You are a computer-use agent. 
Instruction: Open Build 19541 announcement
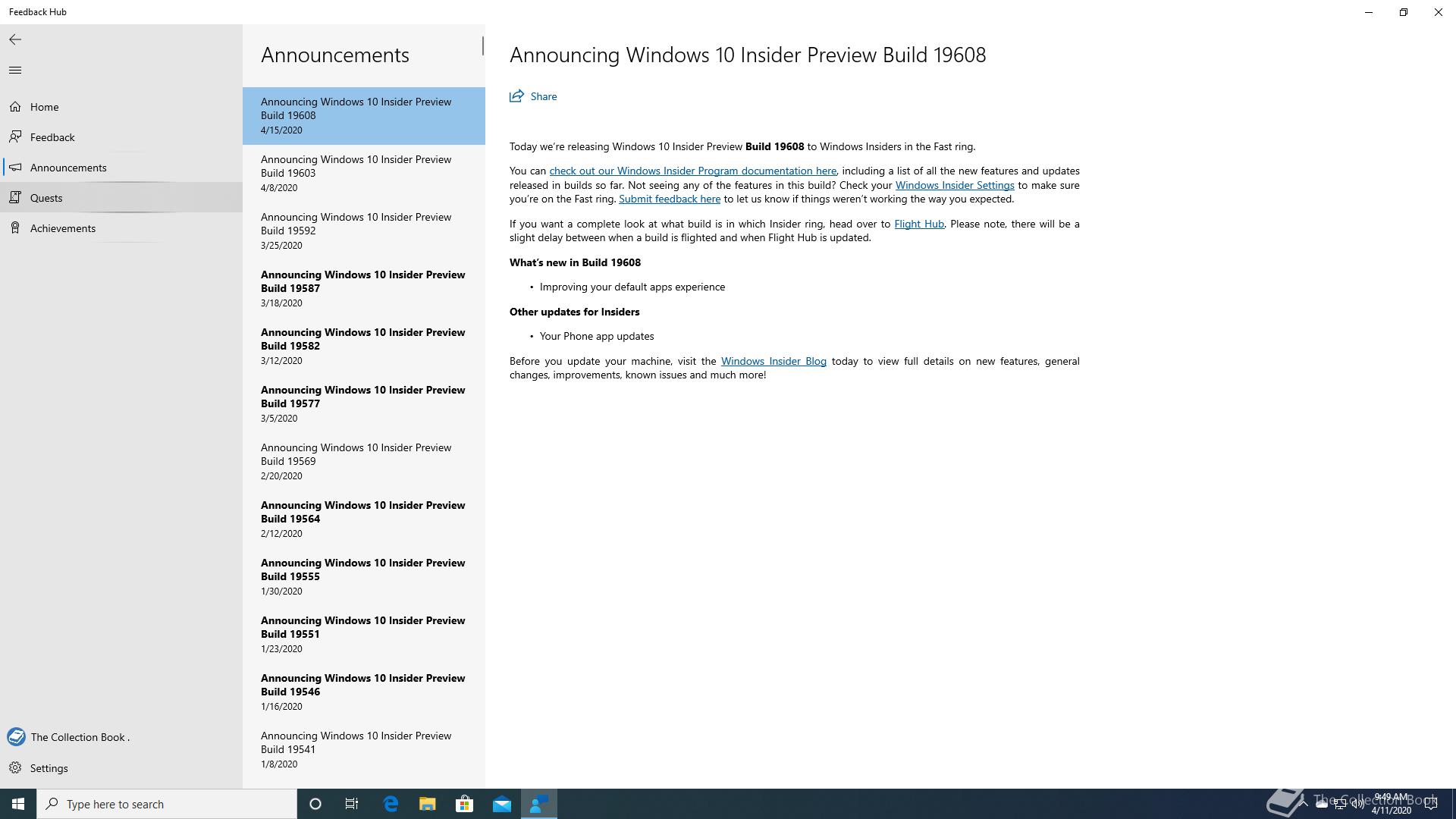[364, 749]
